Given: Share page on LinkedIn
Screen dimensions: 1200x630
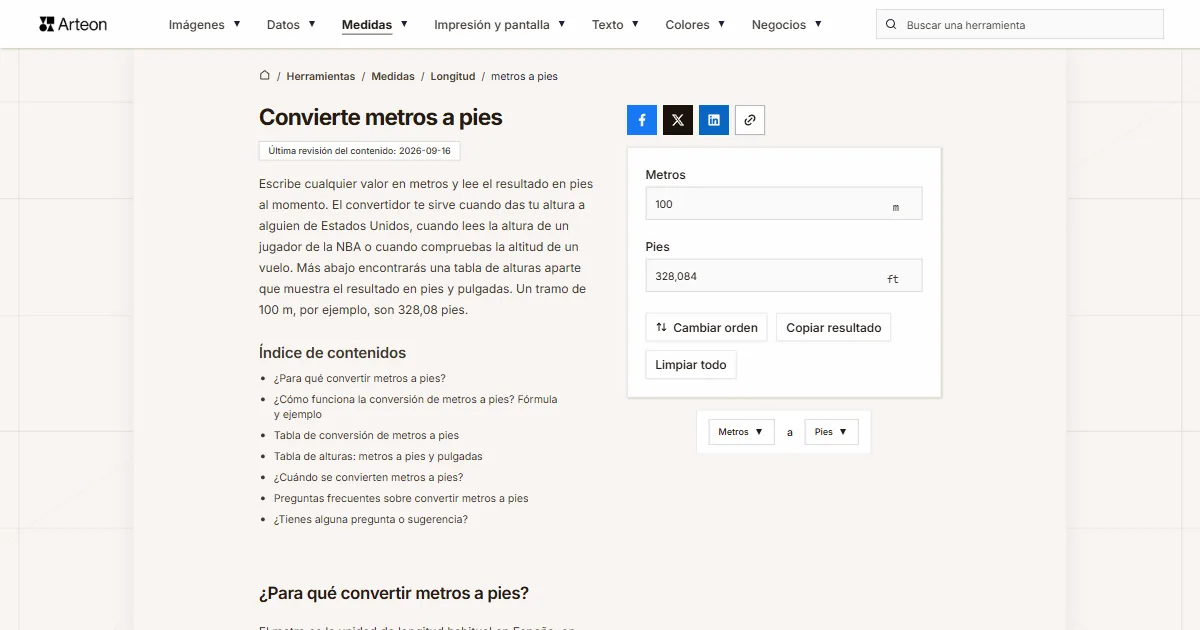Looking at the screenshot, I should (714, 120).
